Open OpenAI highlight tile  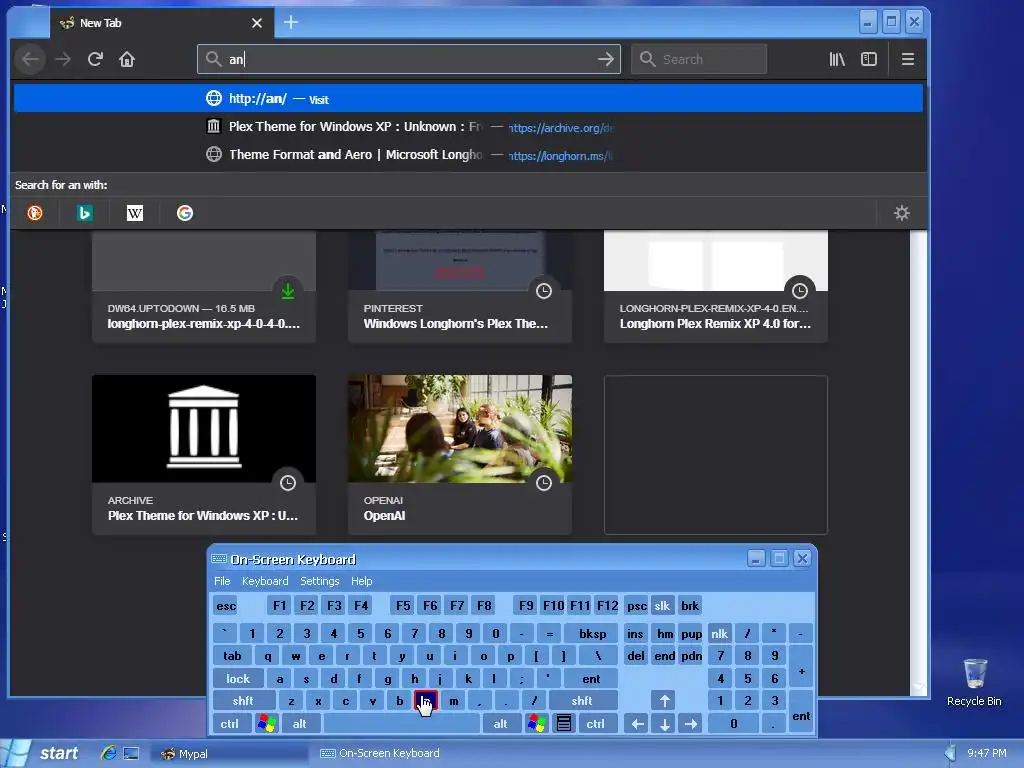460,455
